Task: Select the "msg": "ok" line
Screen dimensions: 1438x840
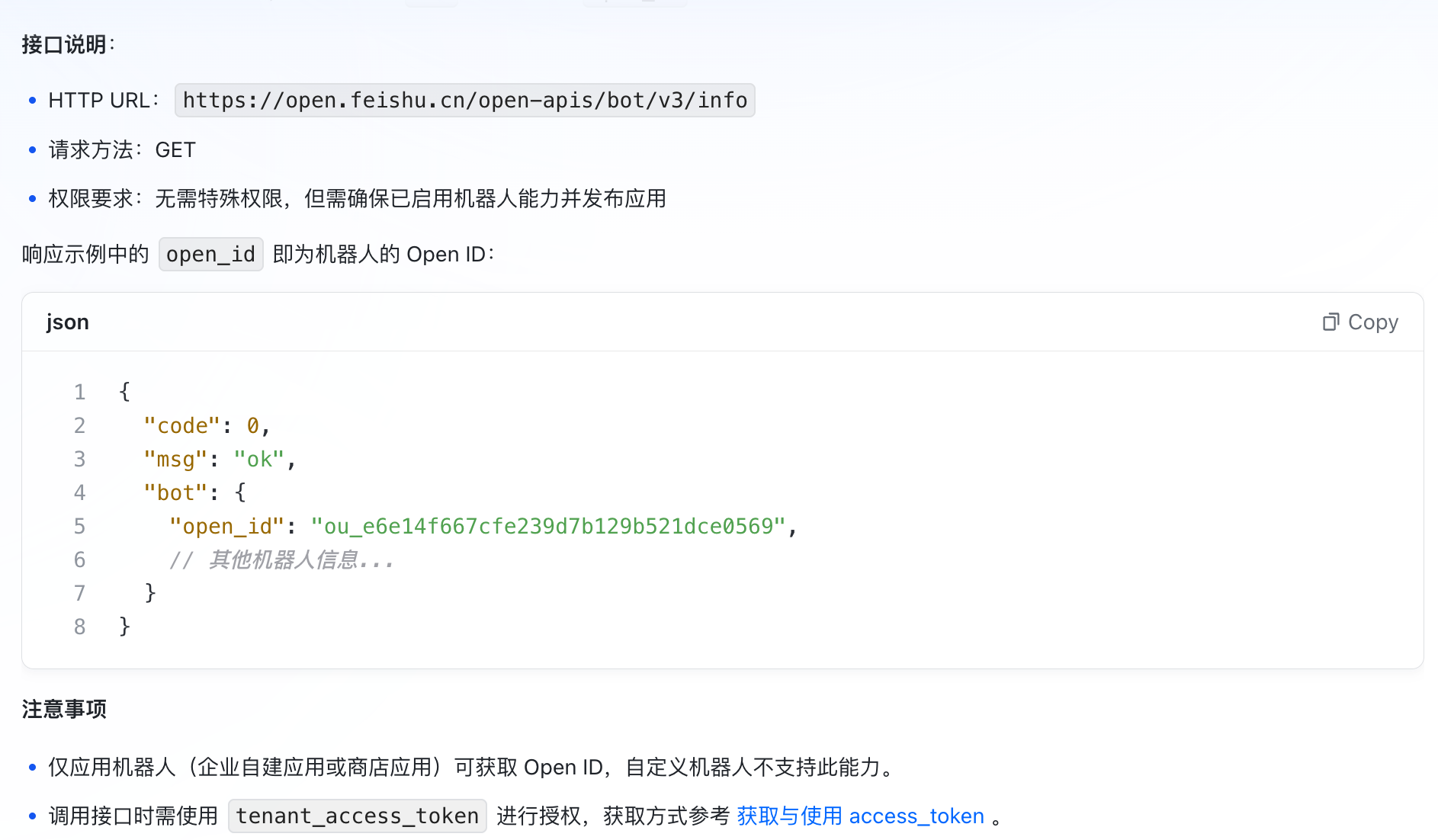Action: pyautogui.click(x=220, y=460)
